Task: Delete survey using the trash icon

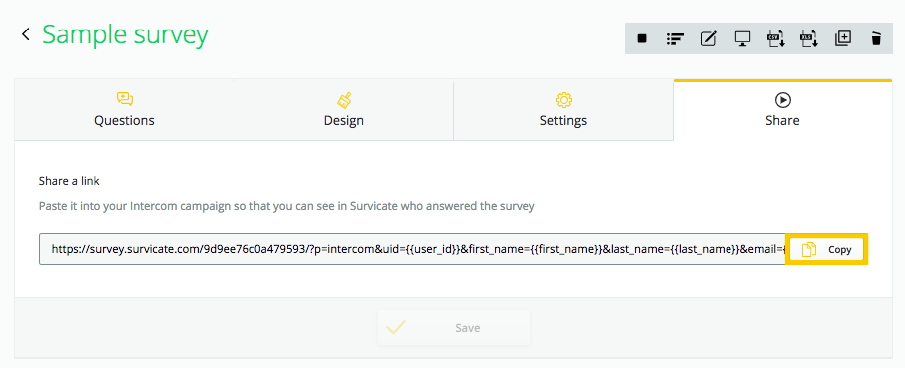Action: (x=876, y=39)
